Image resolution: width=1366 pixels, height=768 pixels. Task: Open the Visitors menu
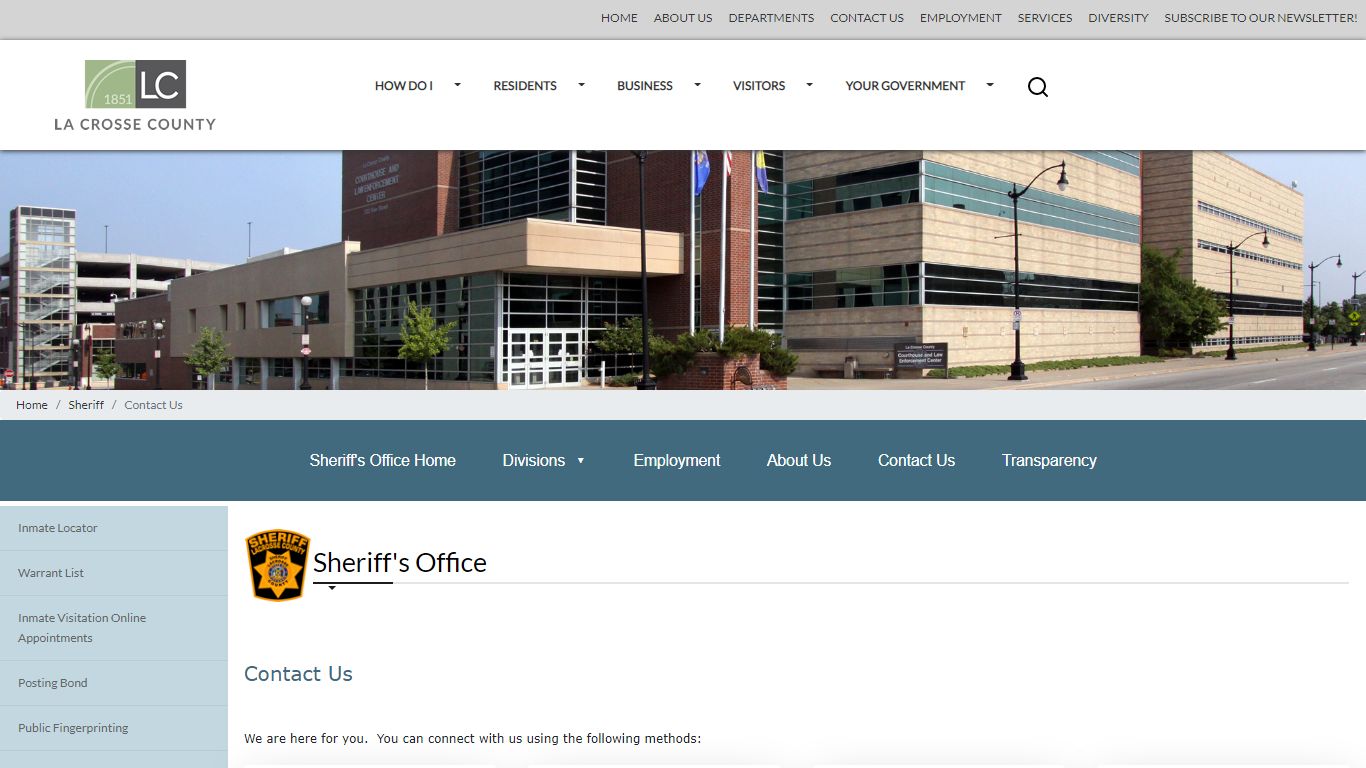click(759, 86)
